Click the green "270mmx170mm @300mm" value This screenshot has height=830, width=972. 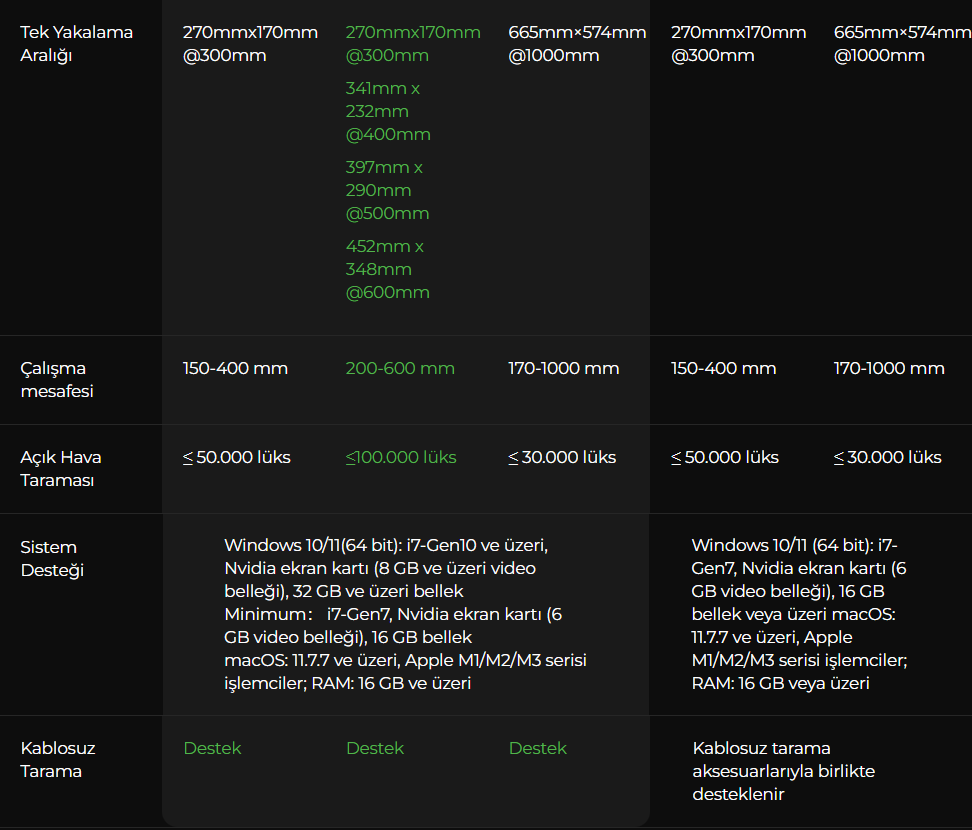click(x=412, y=44)
